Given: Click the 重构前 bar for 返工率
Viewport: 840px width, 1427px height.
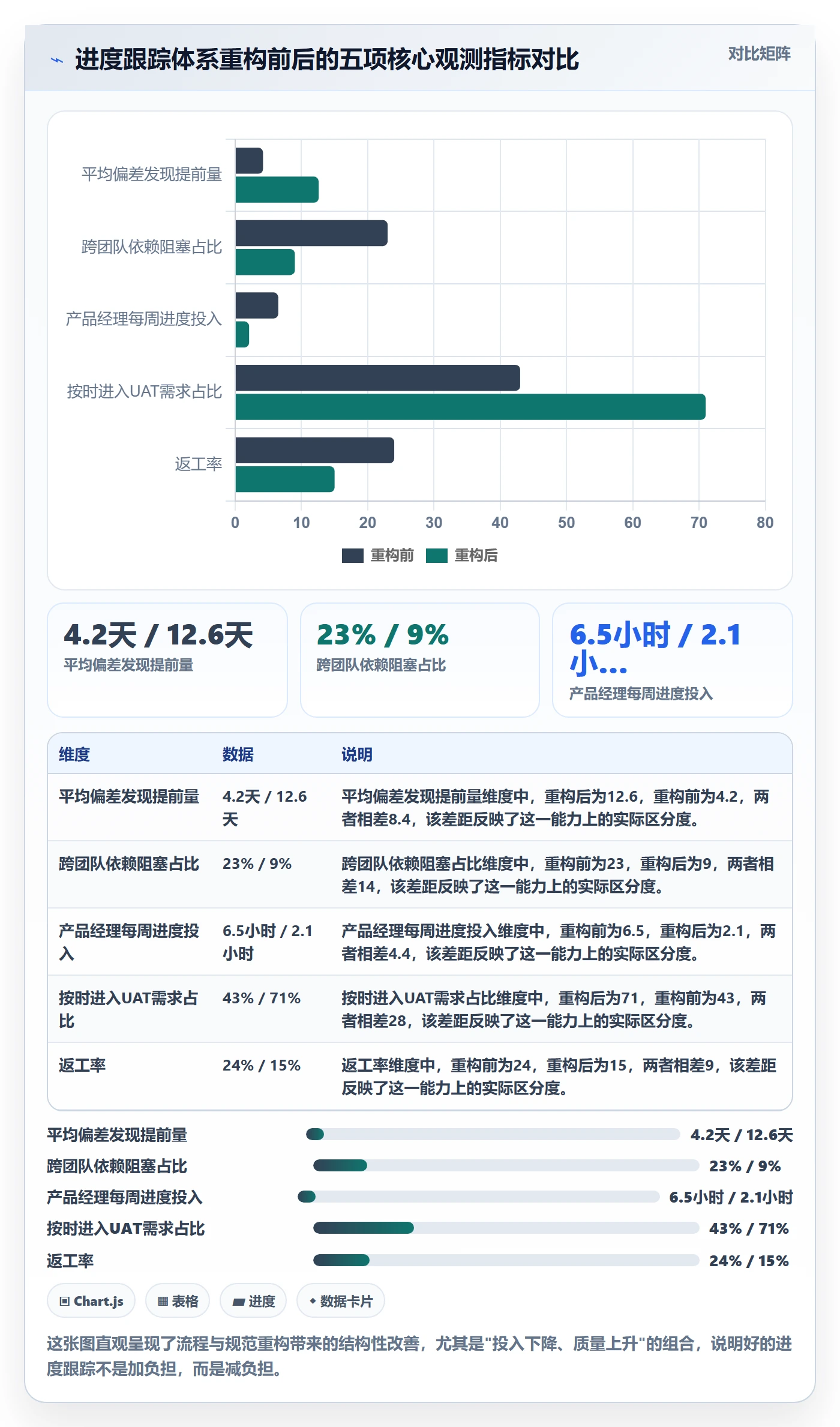Looking at the screenshot, I should 314,450.
